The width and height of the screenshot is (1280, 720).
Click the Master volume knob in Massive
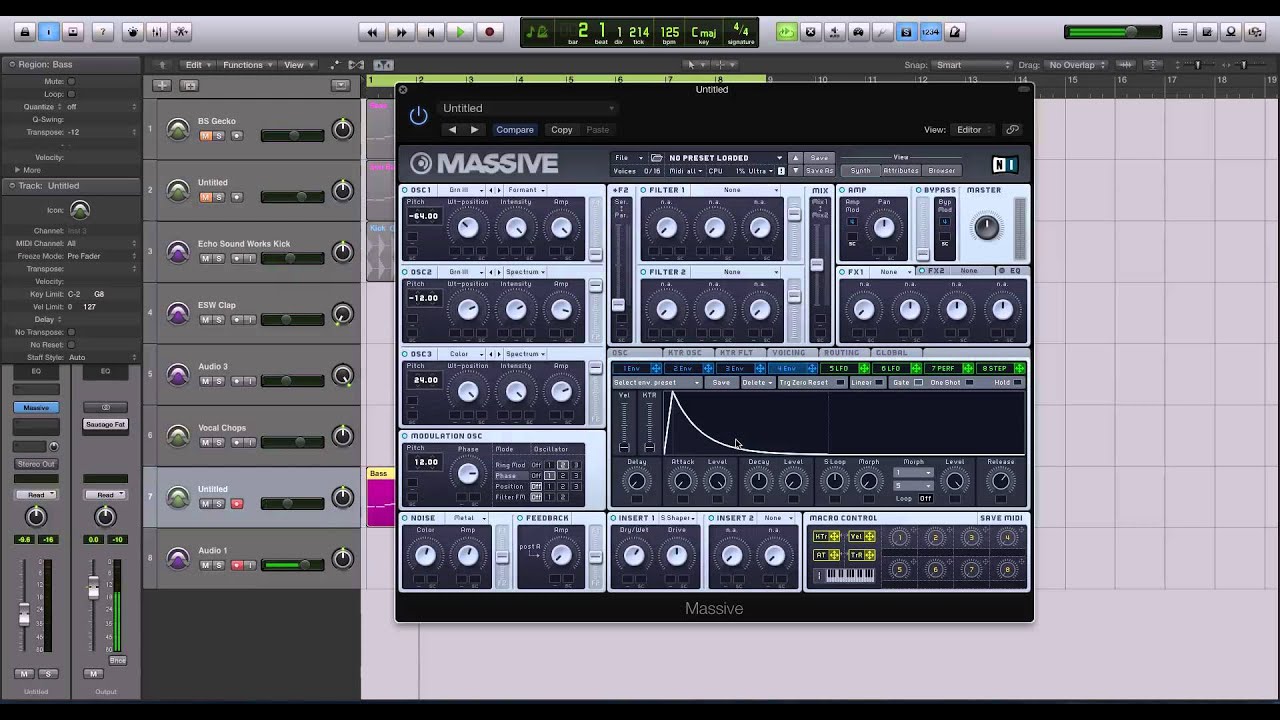(x=986, y=227)
